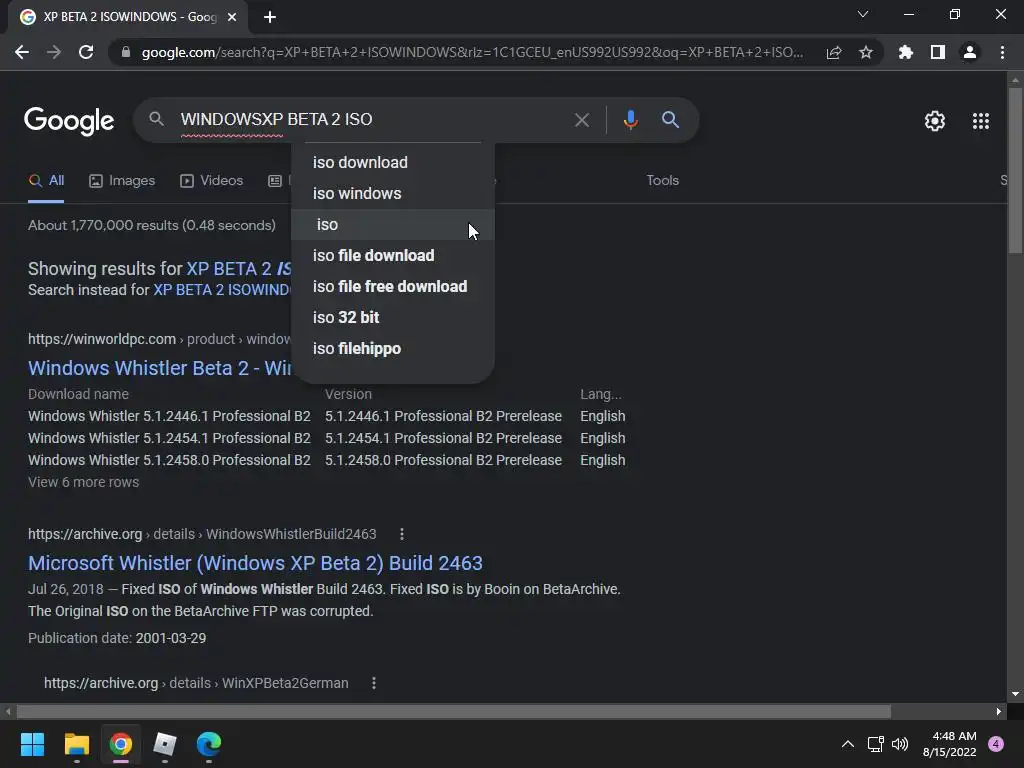Screen dimensions: 1024x768
Task: Select the 'iso file download' suggestion
Action: [392, 255]
